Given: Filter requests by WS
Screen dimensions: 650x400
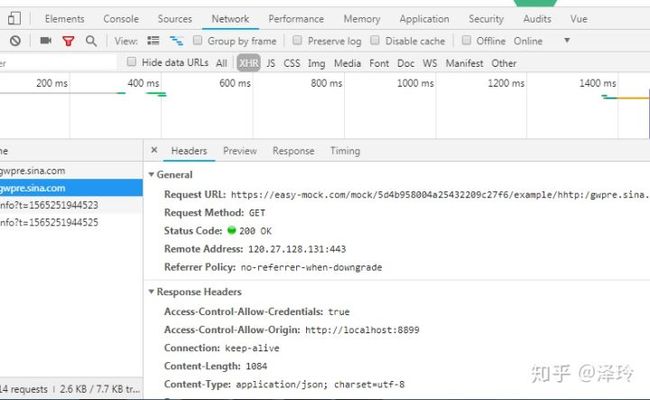Looking at the screenshot, I should pyautogui.click(x=430, y=63).
